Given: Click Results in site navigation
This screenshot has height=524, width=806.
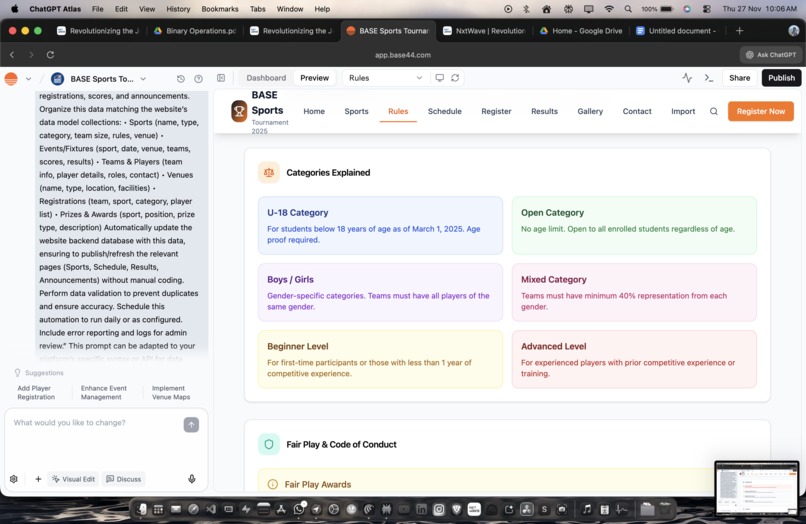Looking at the screenshot, I should point(544,111).
